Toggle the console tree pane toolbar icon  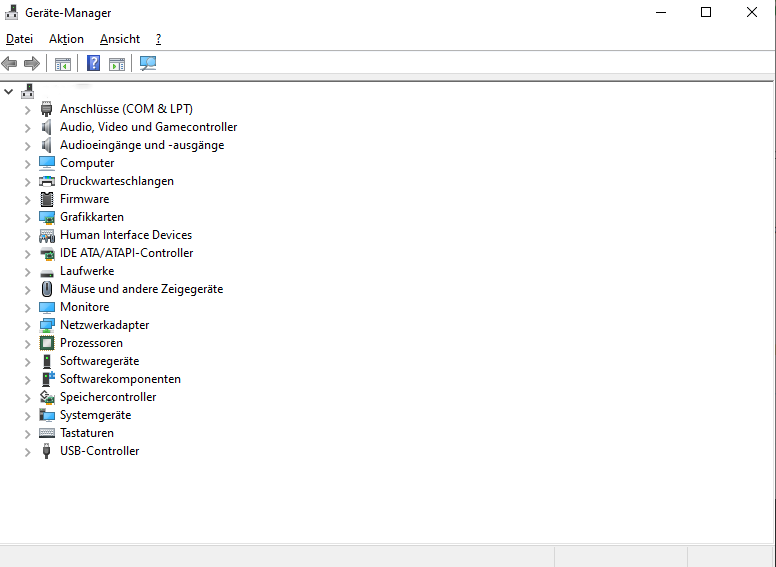62,64
